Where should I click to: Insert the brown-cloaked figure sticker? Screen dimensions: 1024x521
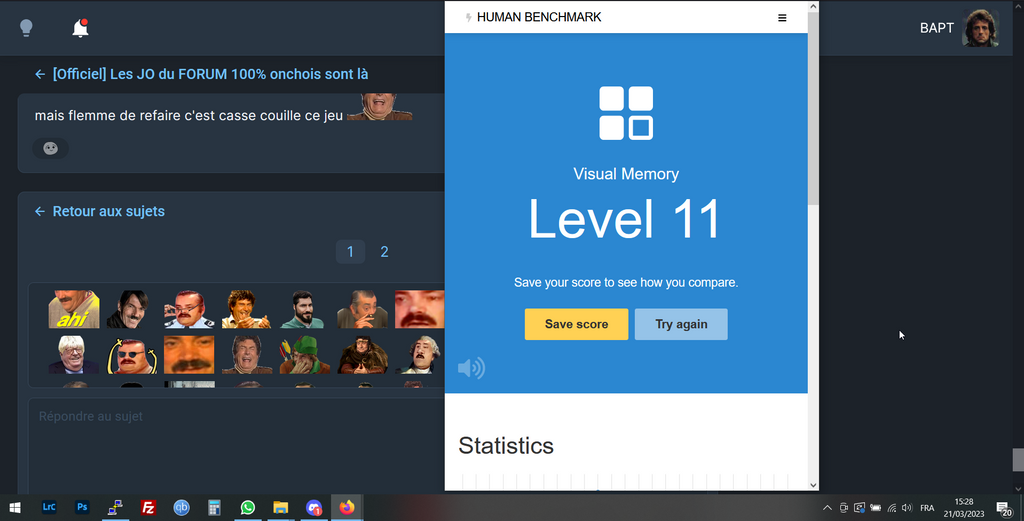click(x=362, y=355)
